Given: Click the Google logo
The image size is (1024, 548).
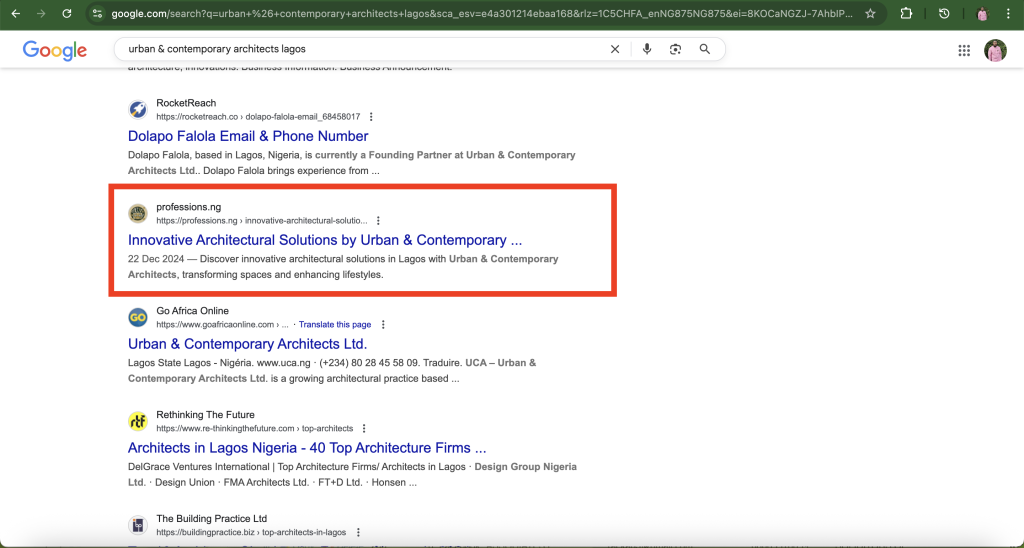Looking at the screenshot, I should (x=55, y=50).
